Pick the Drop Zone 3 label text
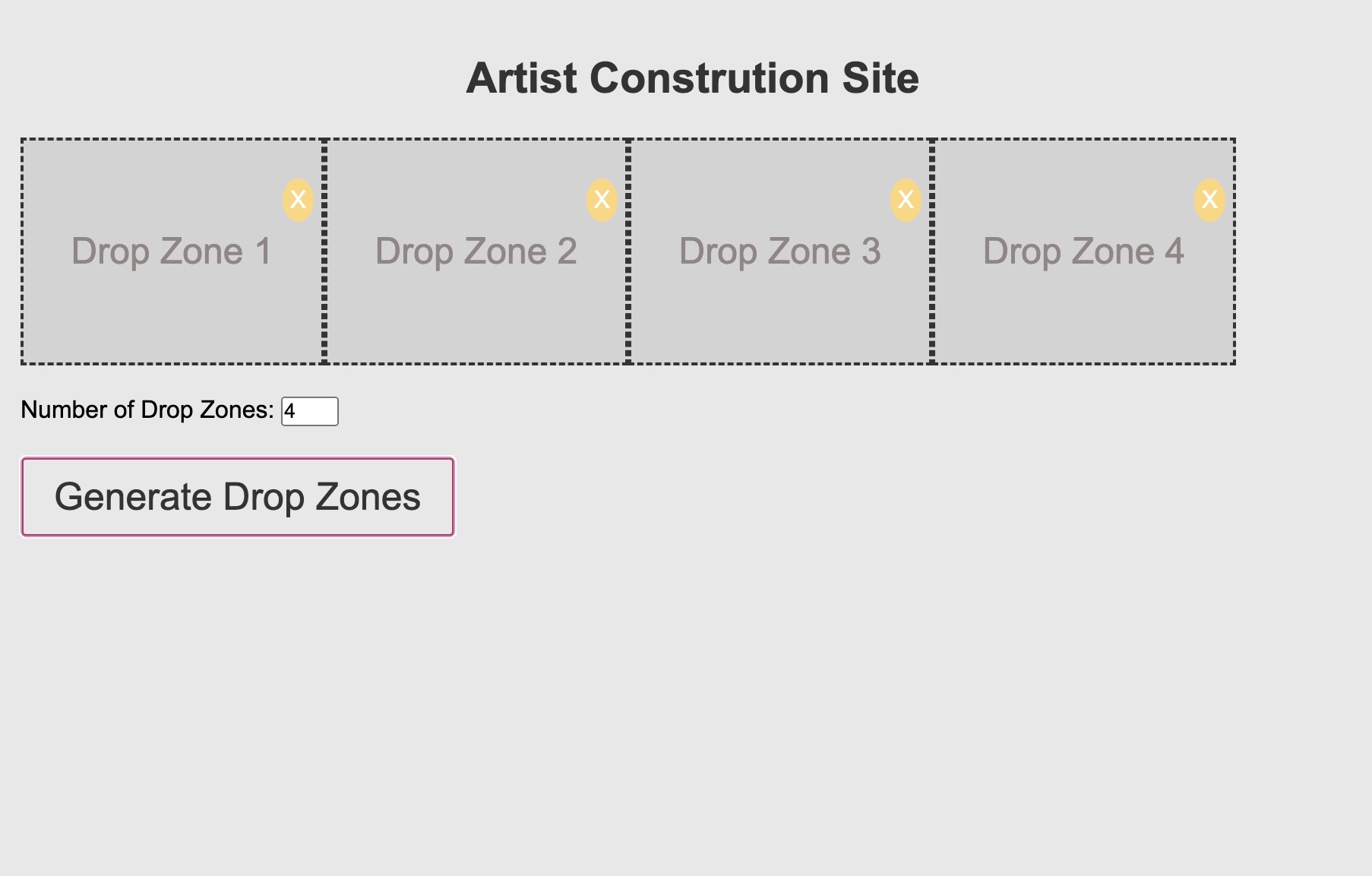Viewport: 1372px width, 876px height. pos(779,251)
